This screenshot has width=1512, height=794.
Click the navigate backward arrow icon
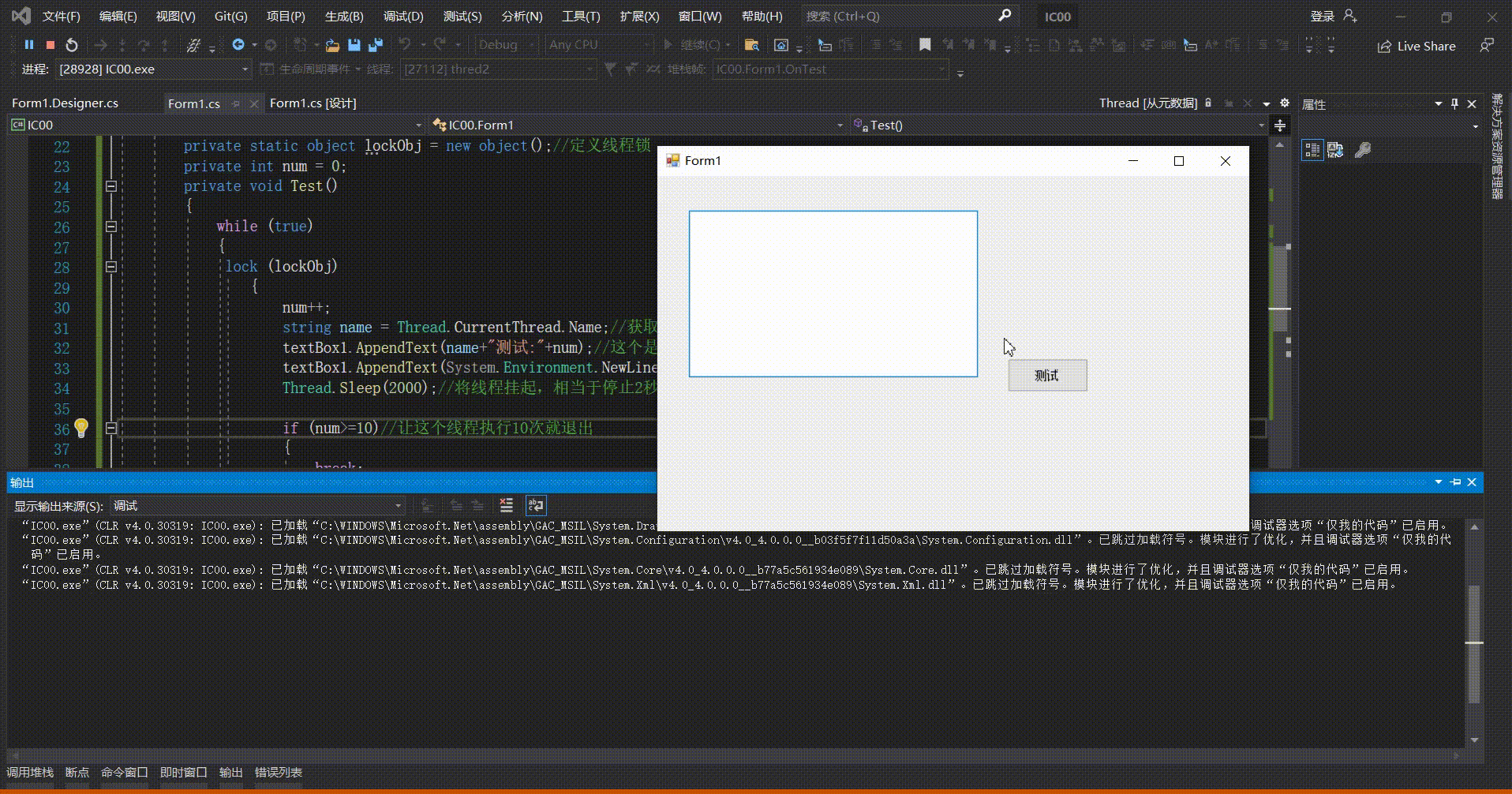click(x=238, y=45)
